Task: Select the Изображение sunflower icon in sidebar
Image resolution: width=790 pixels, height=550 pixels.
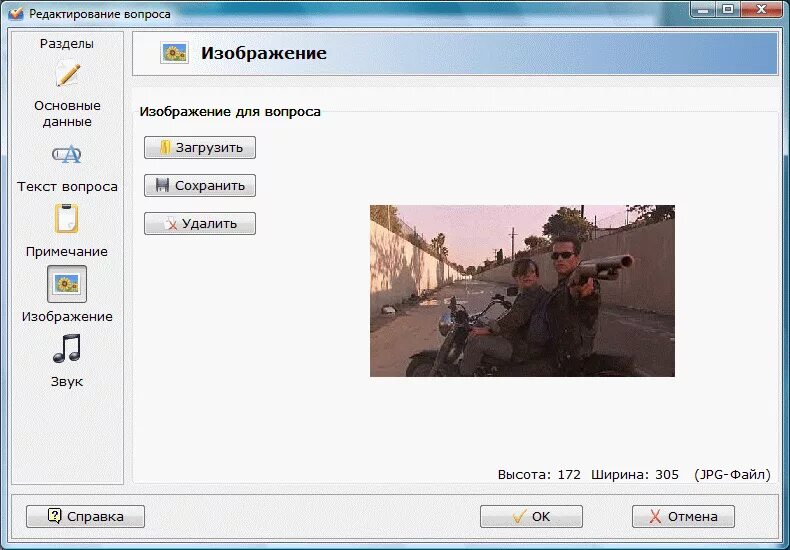Action: coord(67,284)
